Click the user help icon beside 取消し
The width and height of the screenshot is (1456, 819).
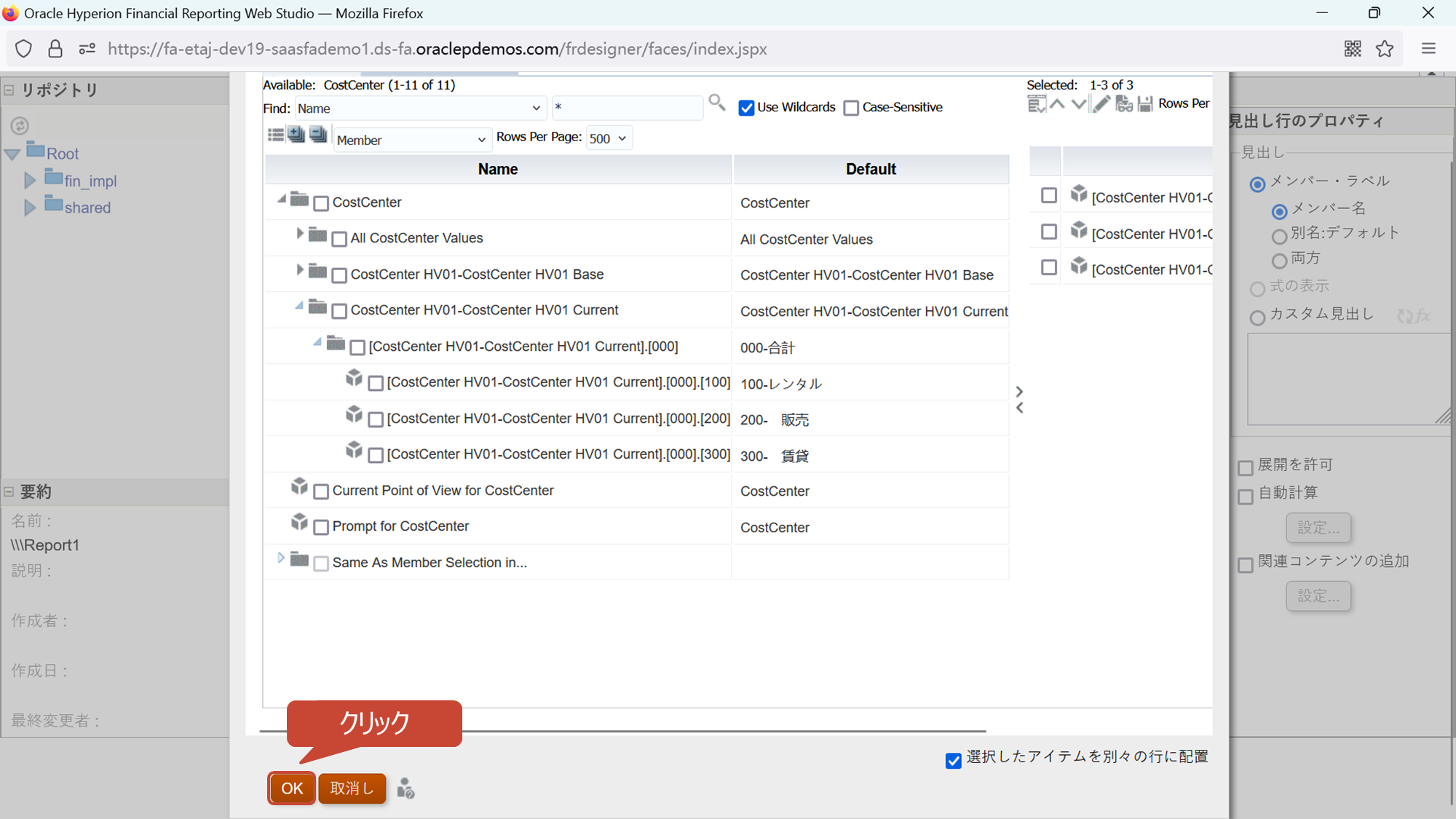[405, 788]
